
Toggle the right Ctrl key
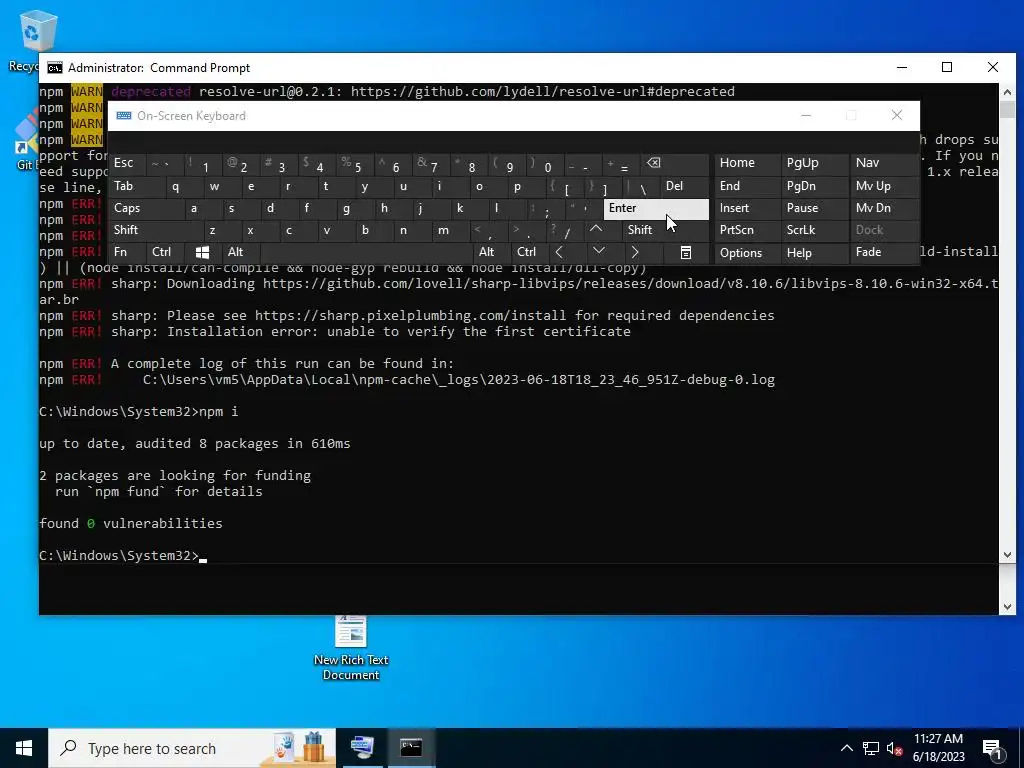click(530, 253)
